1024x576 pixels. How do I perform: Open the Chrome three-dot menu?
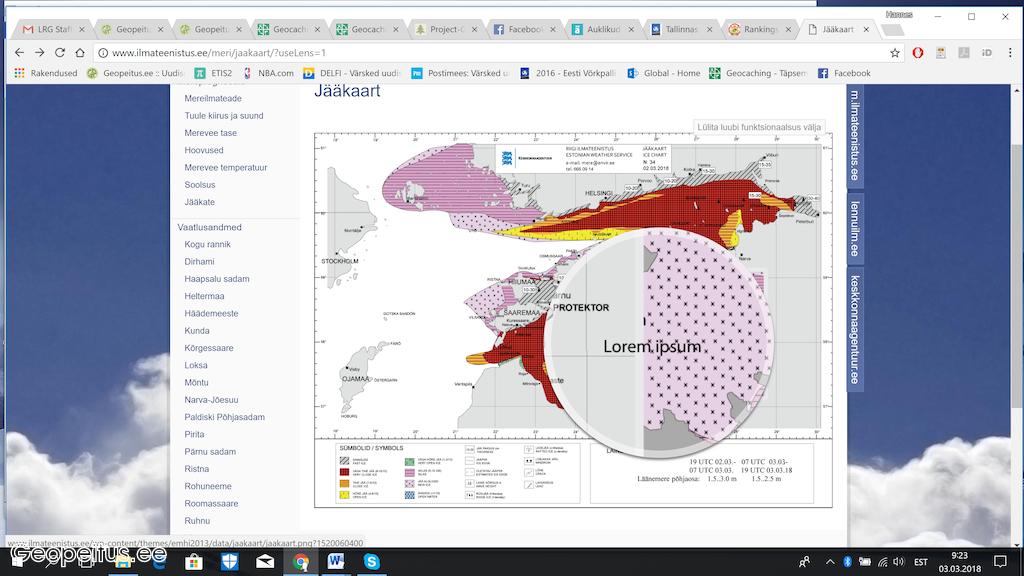pyautogui.click(x=1010, y=53)
